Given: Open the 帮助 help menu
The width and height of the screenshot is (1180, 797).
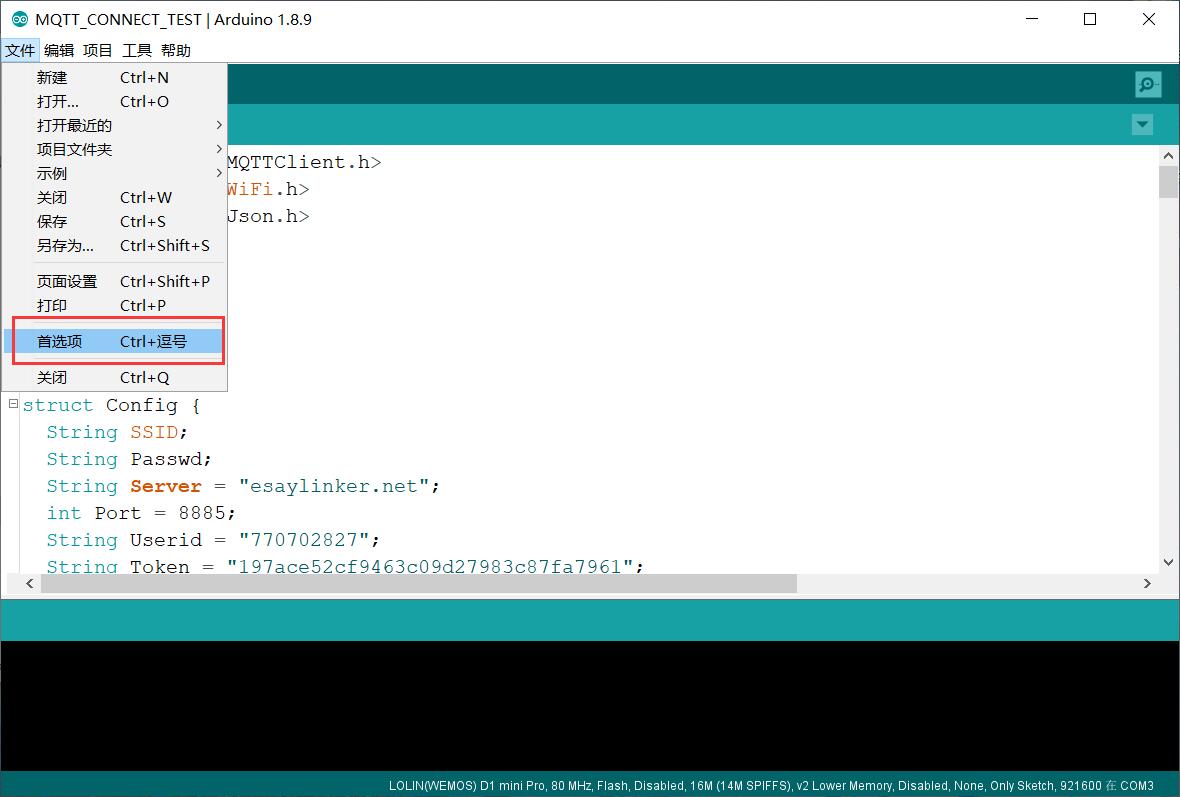Looking at the screenshot, I should (x=175, y=50).
